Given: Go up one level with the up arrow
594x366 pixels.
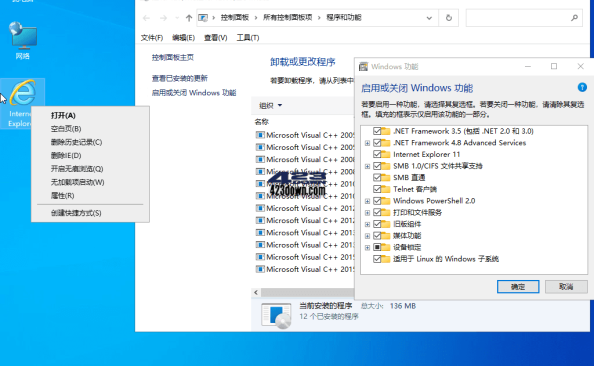Looking at the screenshot, I should (x=189, y=18).
